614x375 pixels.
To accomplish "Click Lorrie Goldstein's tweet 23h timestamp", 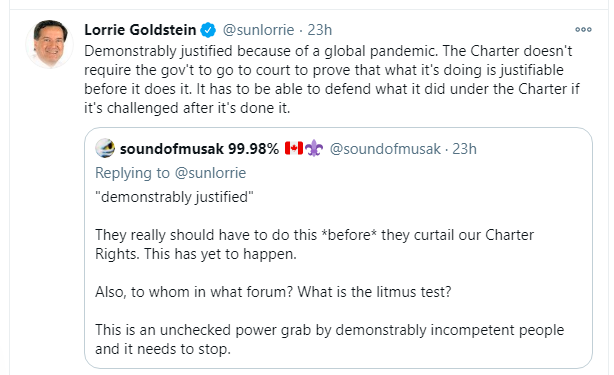I will click(320, 30).
